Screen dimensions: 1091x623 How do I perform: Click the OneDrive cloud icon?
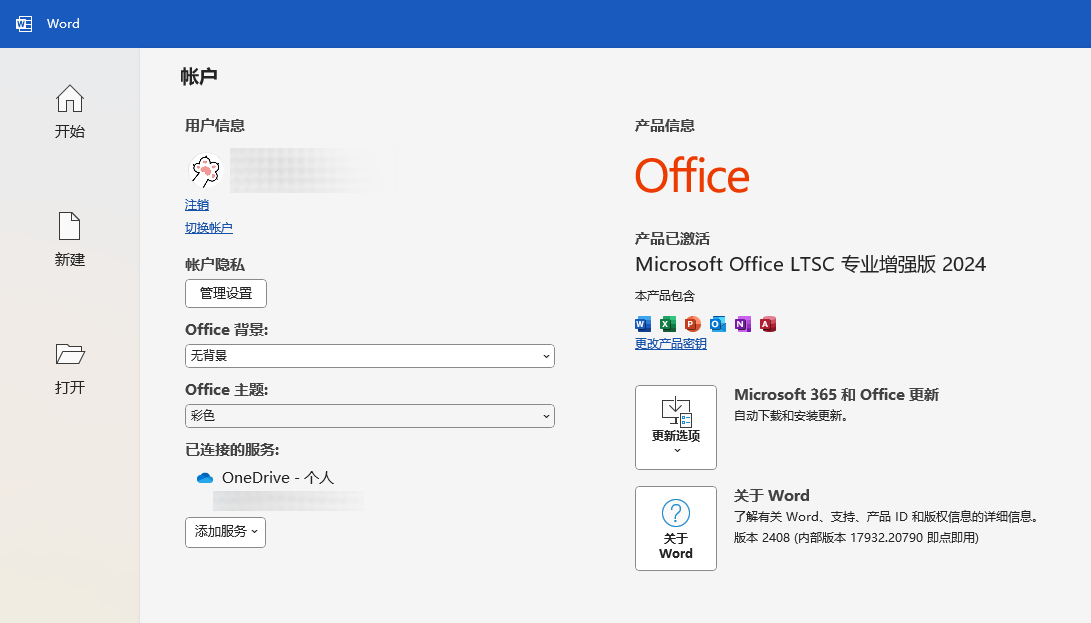pos(205,478)
